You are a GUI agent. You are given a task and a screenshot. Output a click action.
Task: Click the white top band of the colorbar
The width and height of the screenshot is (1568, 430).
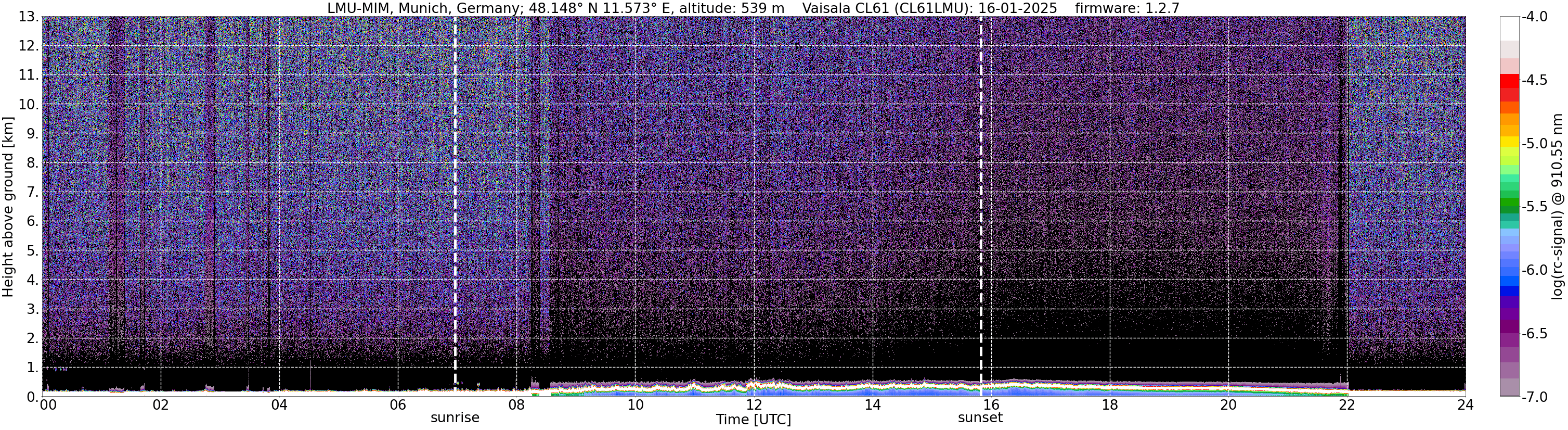[x=1510, y=28]
